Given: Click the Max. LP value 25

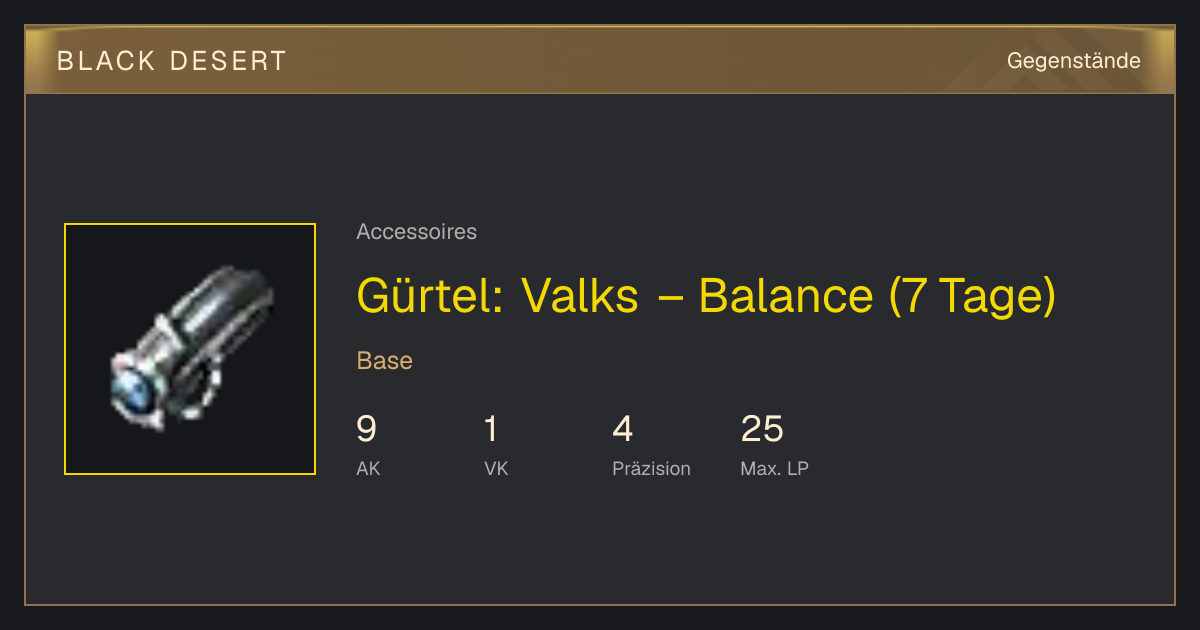Looking at the screenshot, I should [762, 429].
